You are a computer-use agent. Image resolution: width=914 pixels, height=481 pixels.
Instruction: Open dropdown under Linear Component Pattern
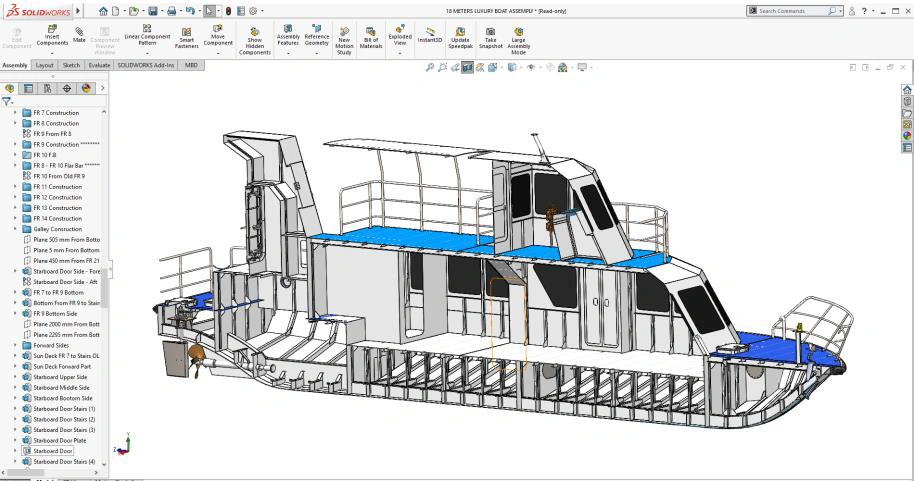tap(147, 53)
